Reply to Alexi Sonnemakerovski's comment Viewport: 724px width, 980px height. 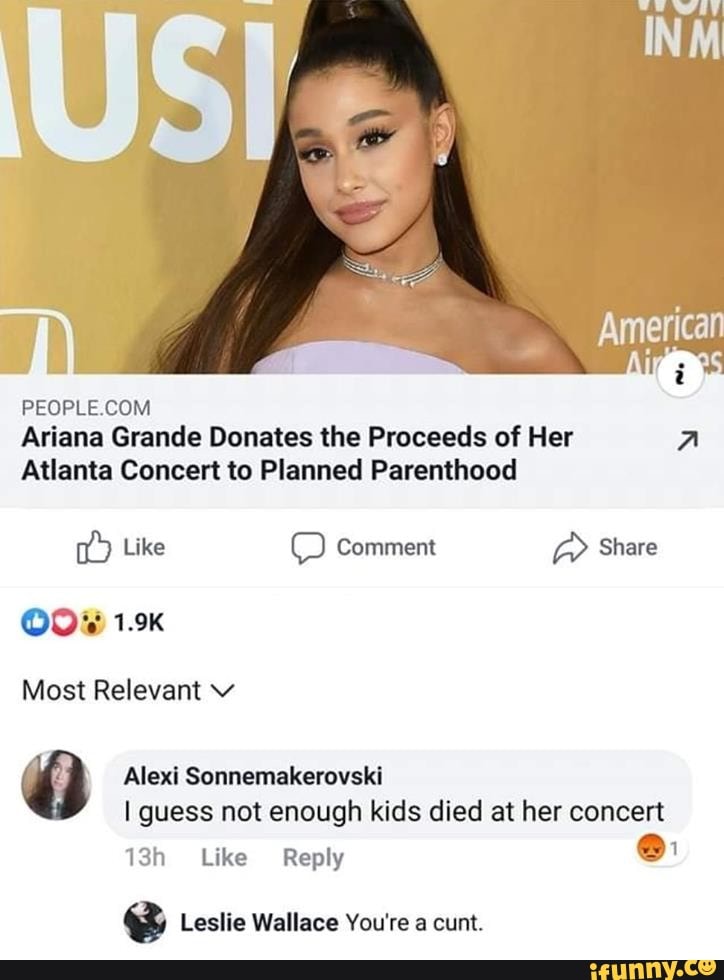313,858
